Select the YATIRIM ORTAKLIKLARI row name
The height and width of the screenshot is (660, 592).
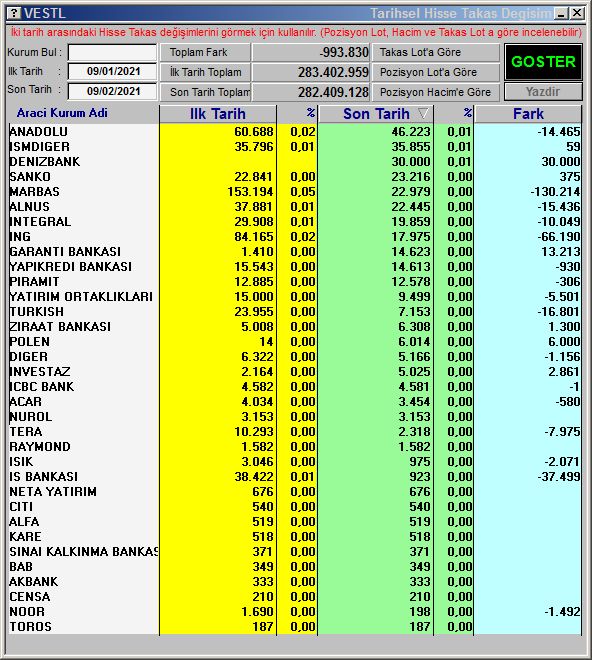[81, 297]
